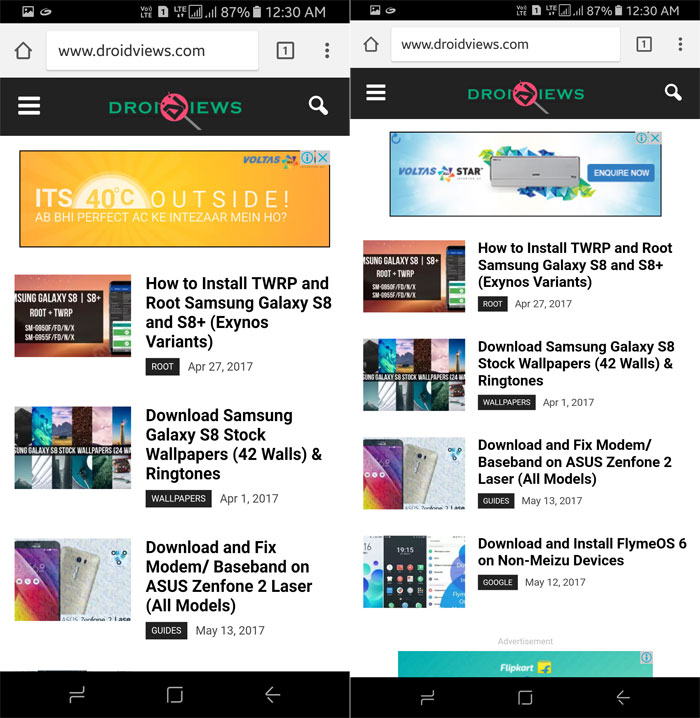Viewport: 700px width, 718px height.
Task: Open three-dot overflow menu in left browser
Action: pyautogui.click(x=327, y=50)
